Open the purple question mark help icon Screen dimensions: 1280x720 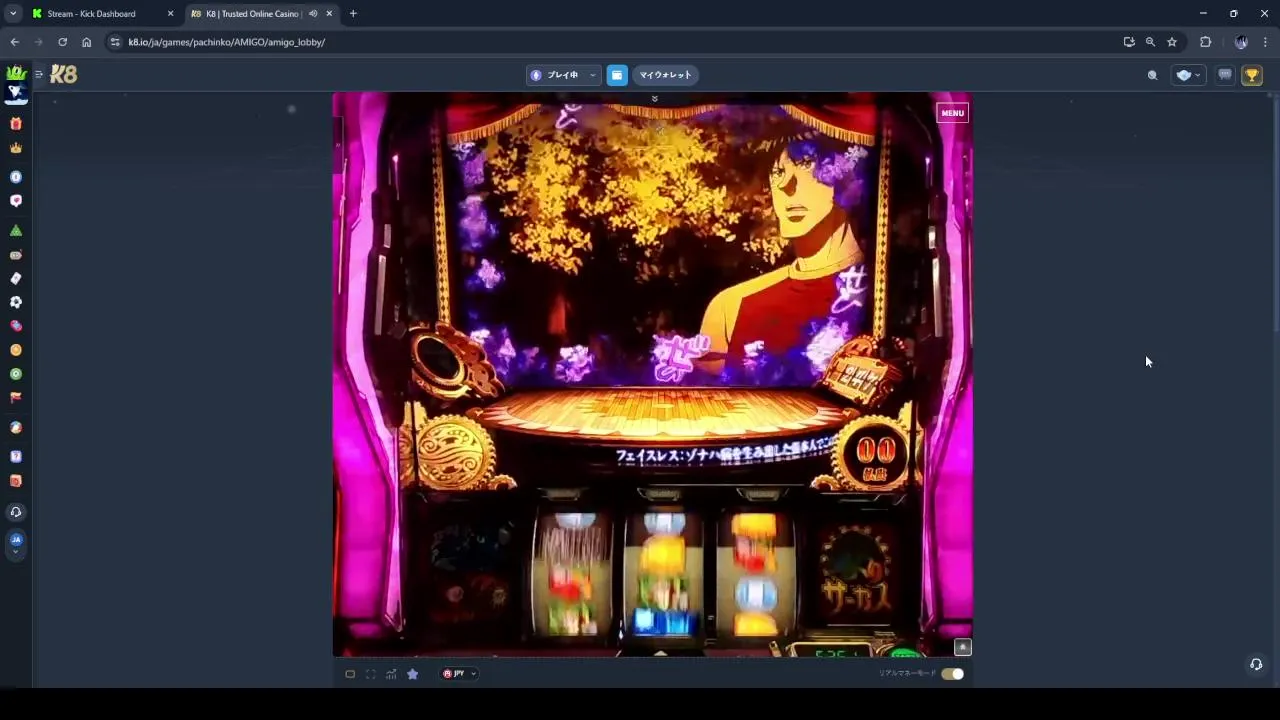[16, 457]
